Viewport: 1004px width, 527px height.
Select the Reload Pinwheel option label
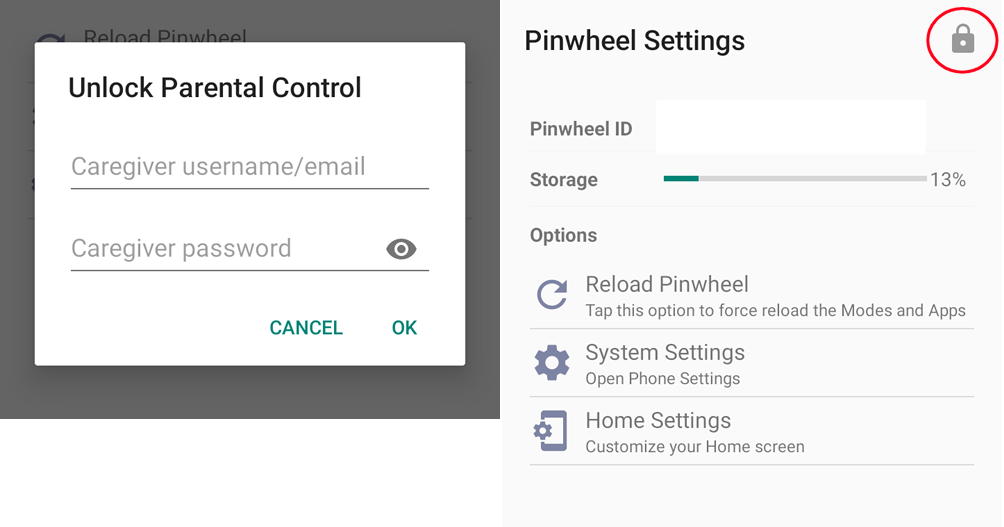pos(667,284)
